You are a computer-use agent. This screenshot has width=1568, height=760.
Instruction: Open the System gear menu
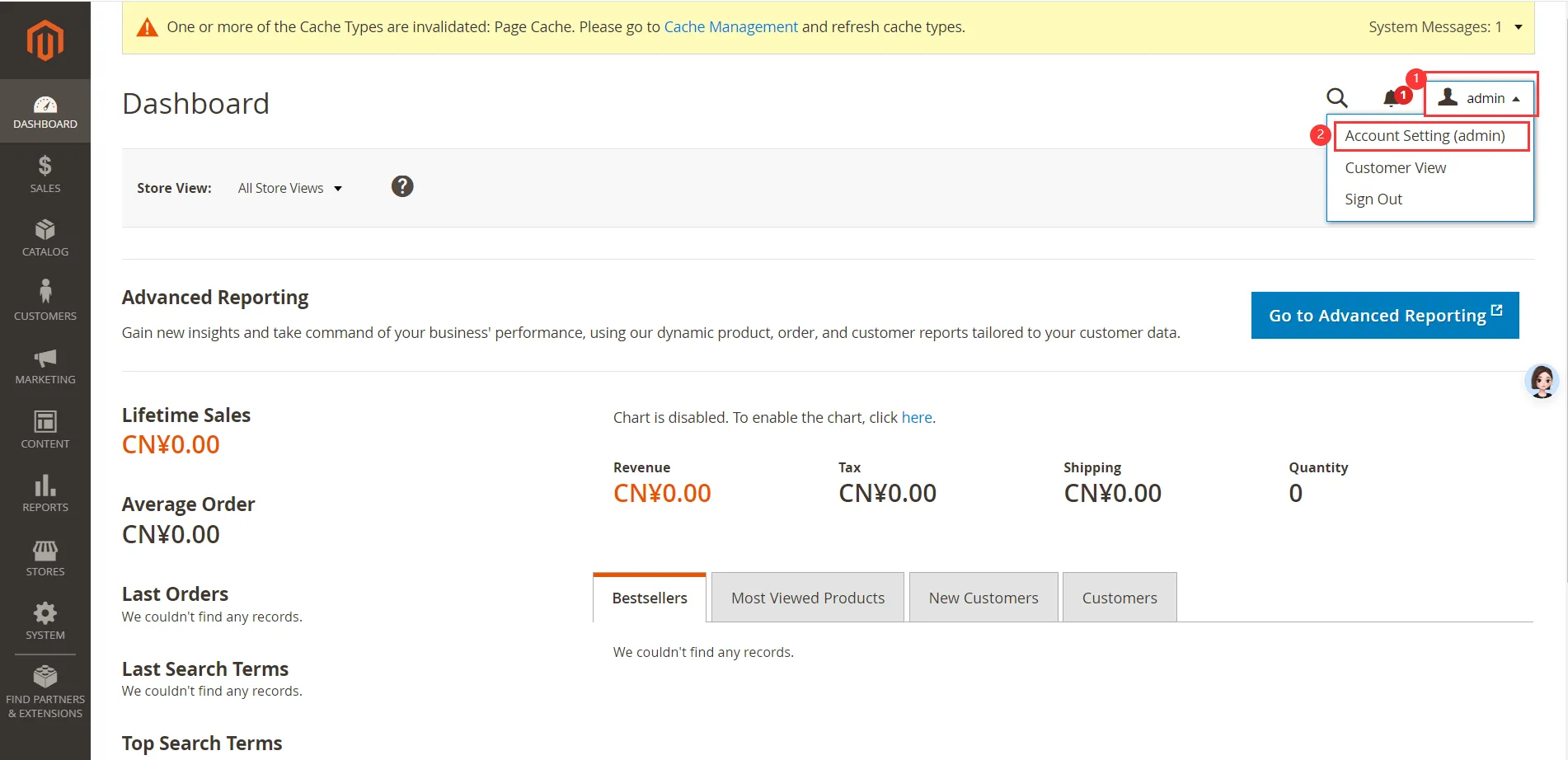click(45, 621)
